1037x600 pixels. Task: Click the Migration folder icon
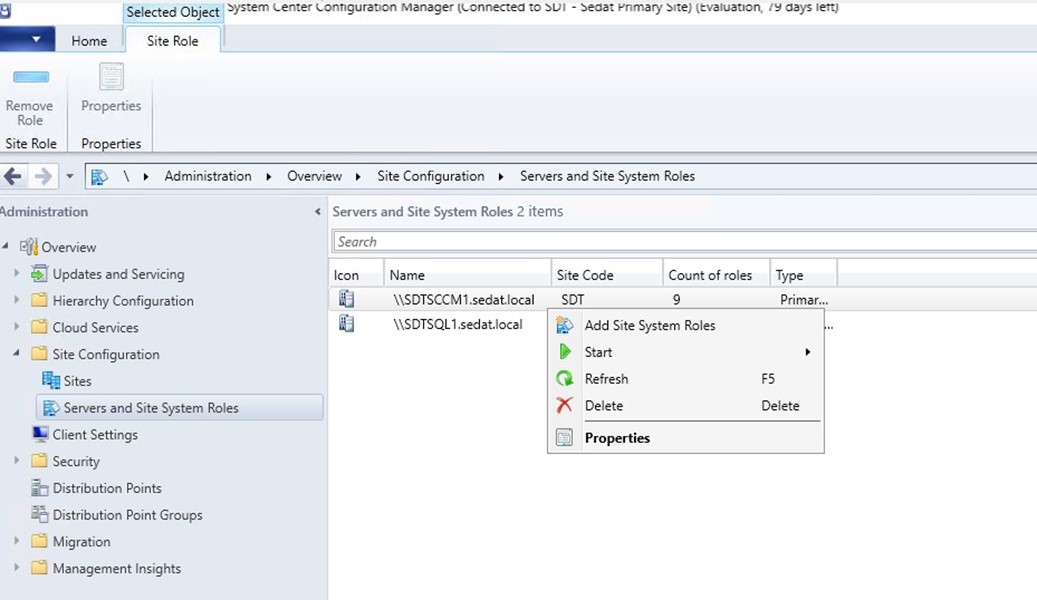(40, 541)
